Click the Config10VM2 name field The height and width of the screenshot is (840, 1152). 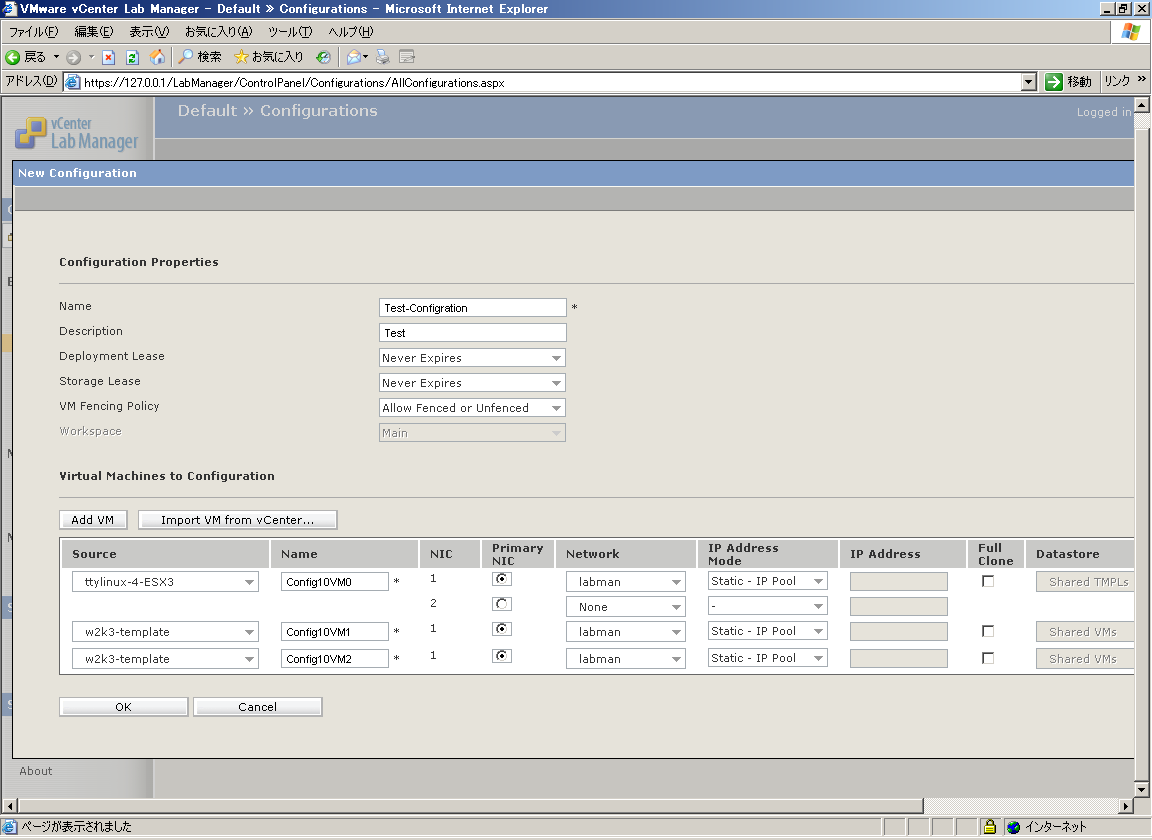334,659
